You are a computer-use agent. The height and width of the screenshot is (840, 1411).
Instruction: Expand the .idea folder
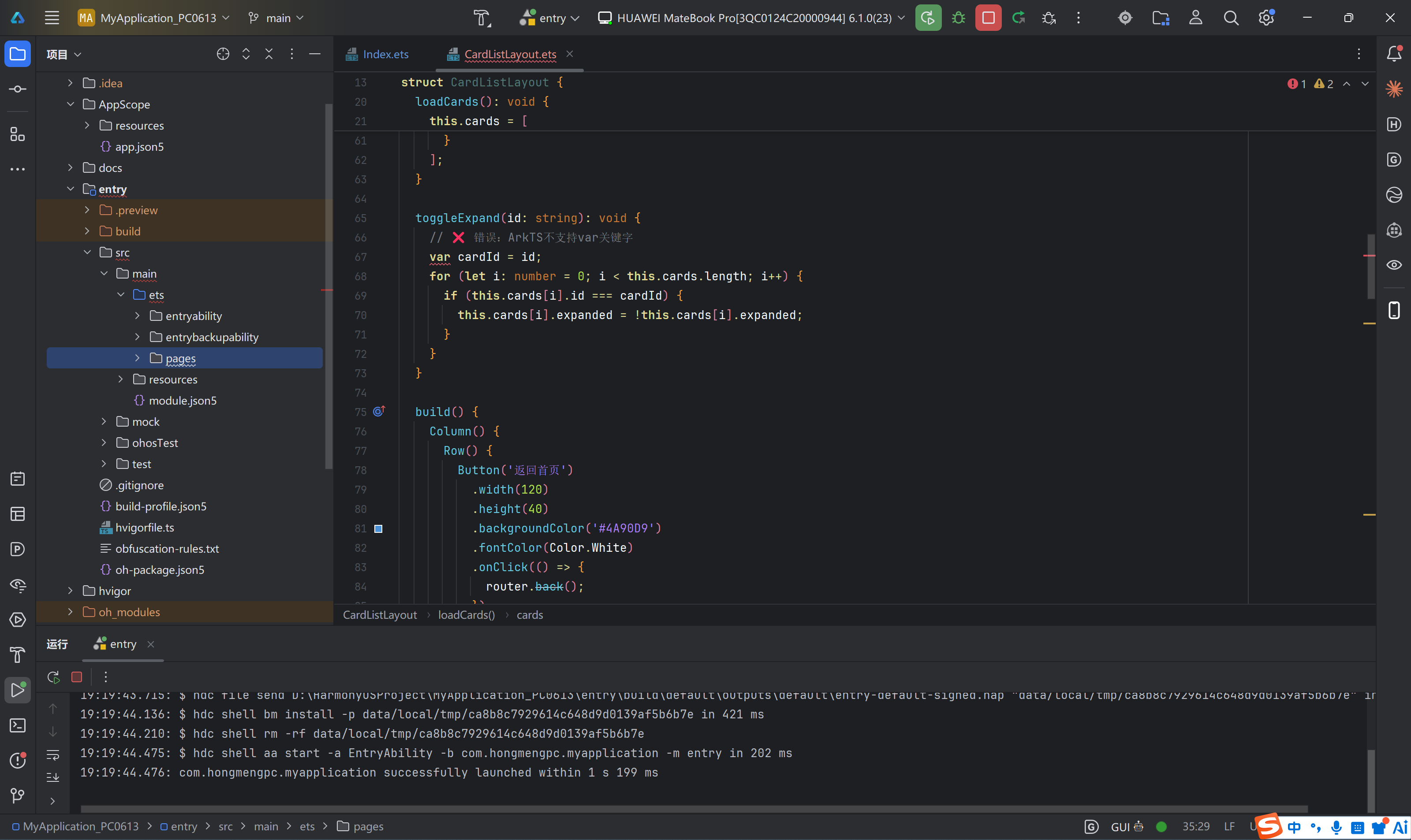pos(70,83)
